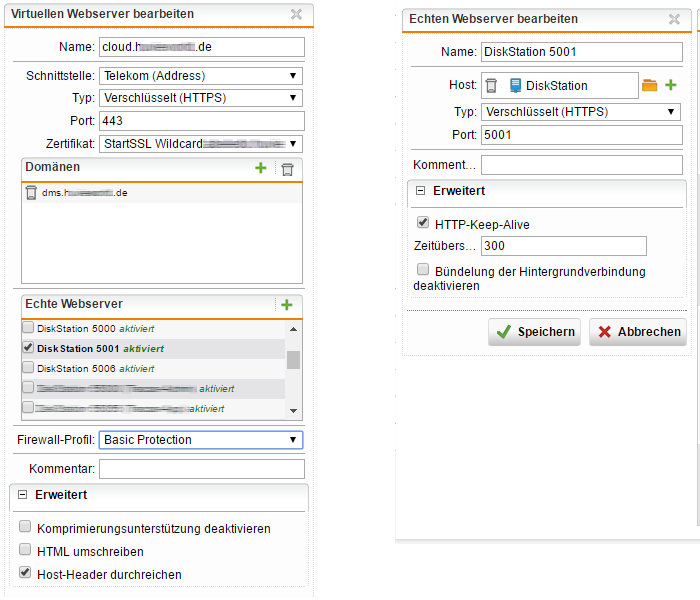Image resolution: width=700 pixels, height=600 pixels.
Task: Click the trash icon next to DiskStation host
Action: pyautogui.click(x=491, y=86)
